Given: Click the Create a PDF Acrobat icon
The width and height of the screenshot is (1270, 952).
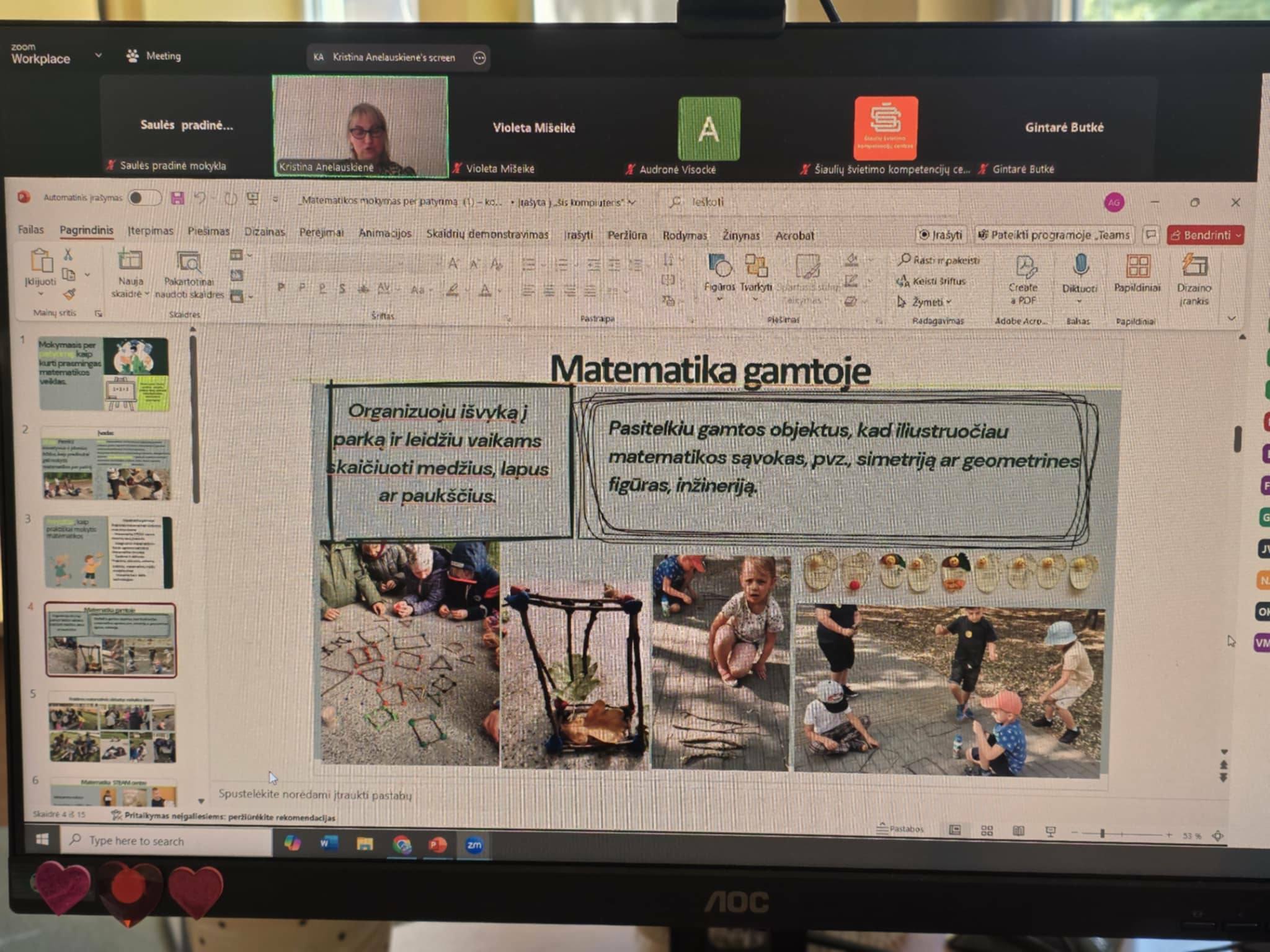Looking at the screenshot, I should [1025, 267].
